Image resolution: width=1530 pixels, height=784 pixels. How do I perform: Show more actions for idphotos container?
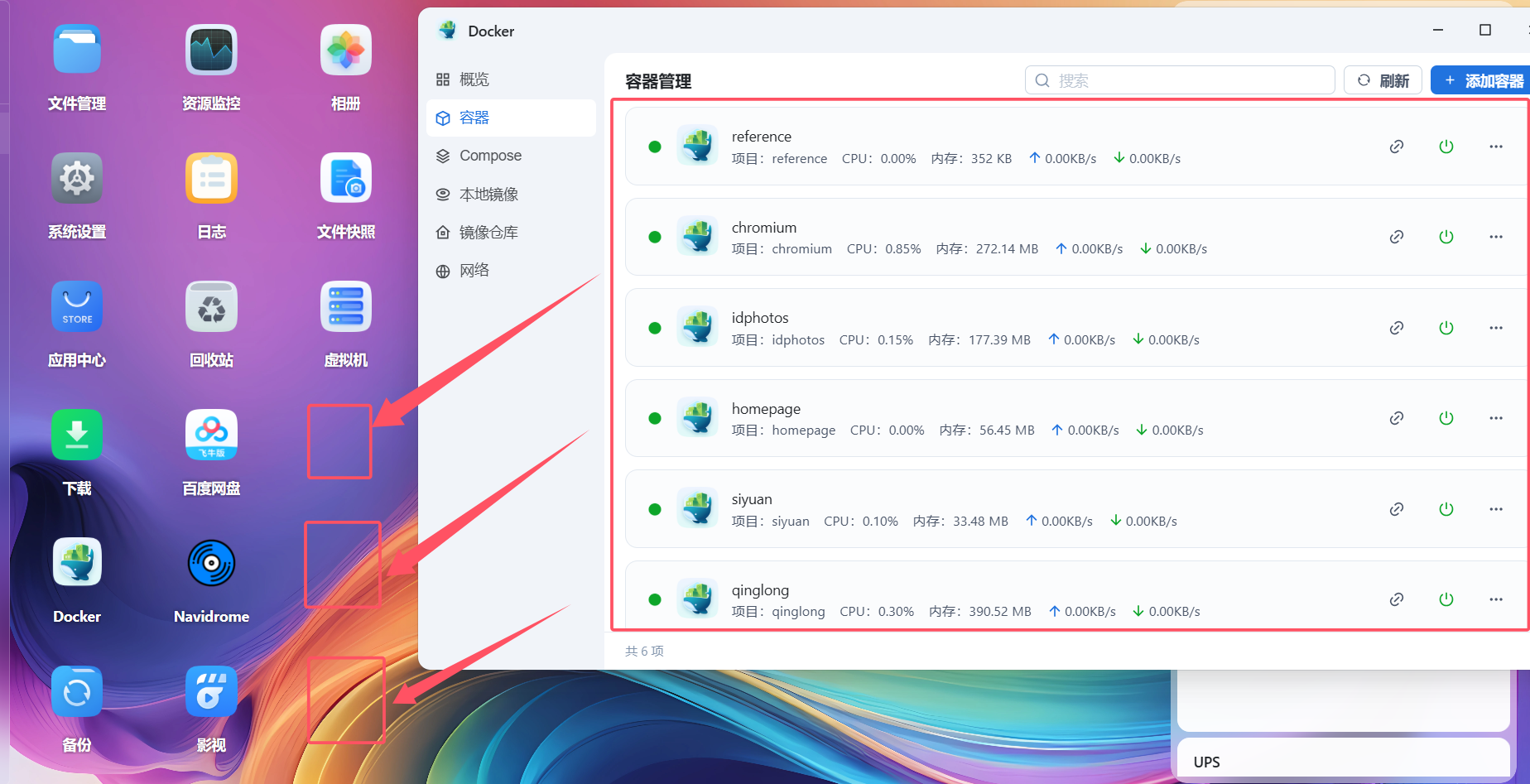(x=1496, y=328)
